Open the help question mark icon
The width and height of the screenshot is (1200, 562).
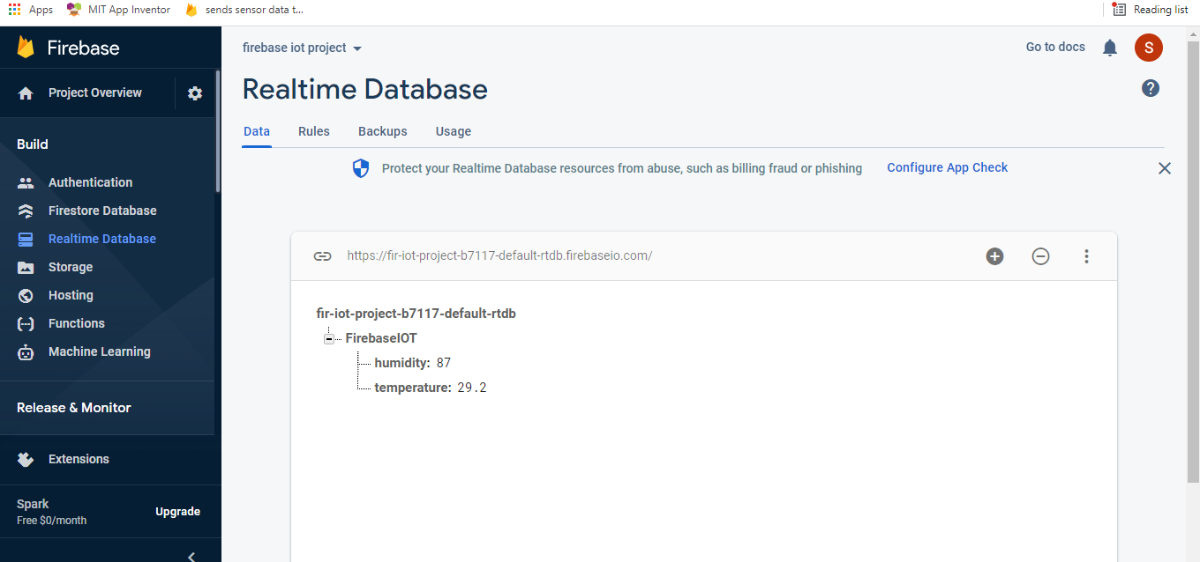[1151, 88]
